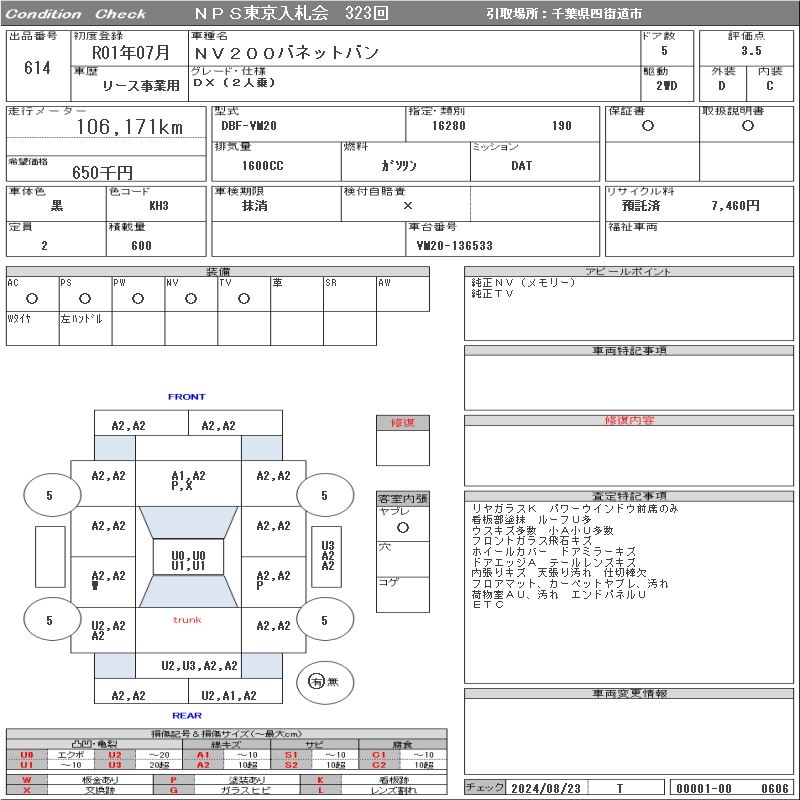Click inspection expiry '抹消'
This screenshot has width=800, height=800.
tap(255, 206)
